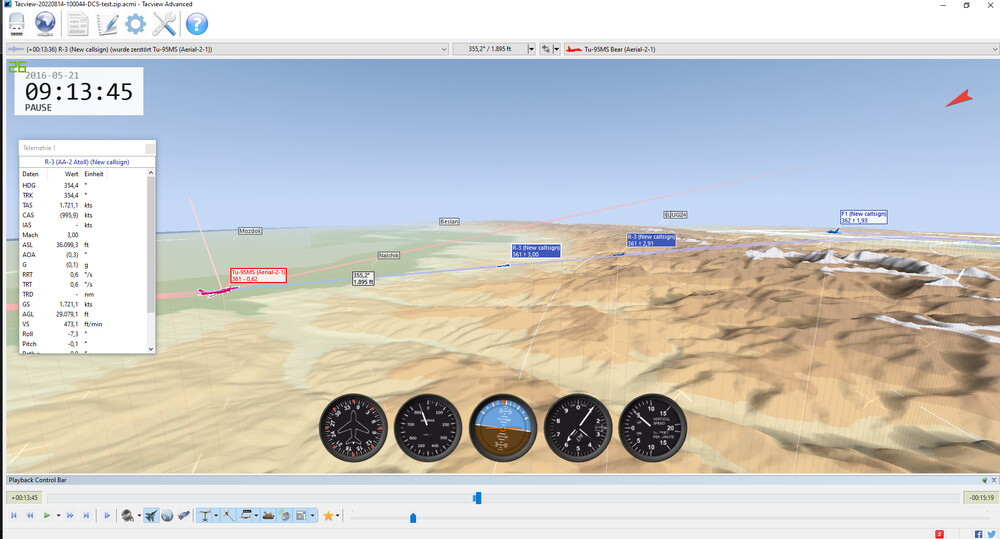Viewport: 1000px width, 539px height.
Task: Click the rewind playback button
Action: click(x=30, y=515)
